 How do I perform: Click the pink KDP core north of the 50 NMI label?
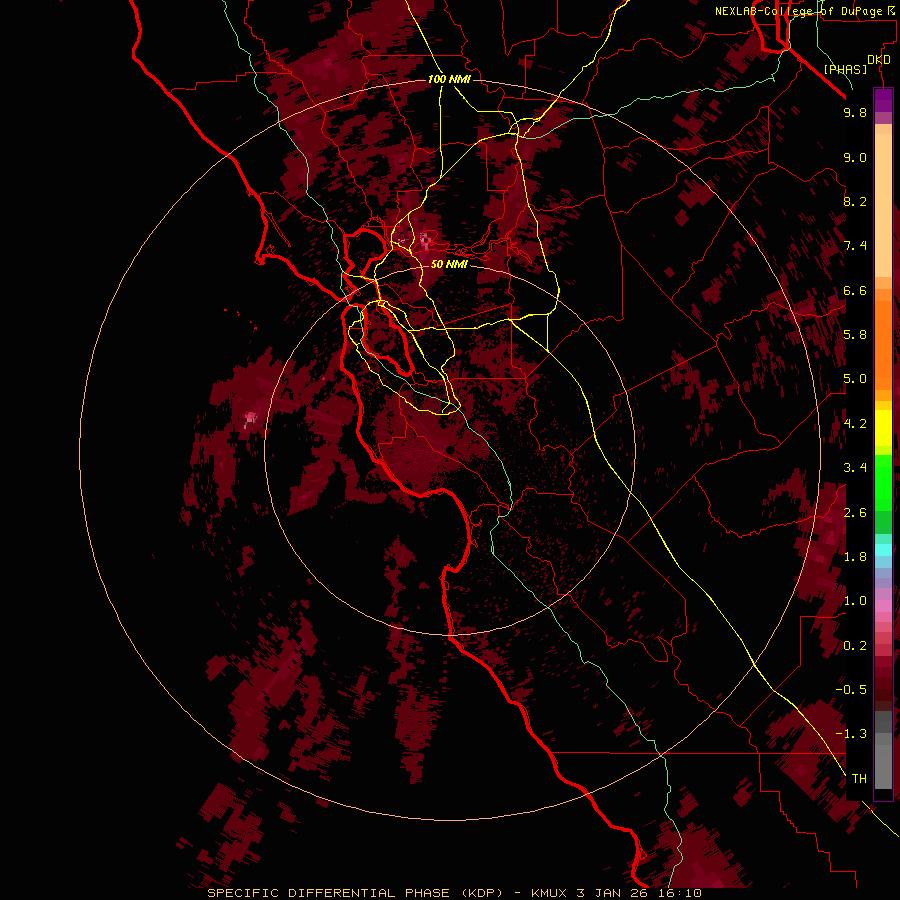coord(425,239)
